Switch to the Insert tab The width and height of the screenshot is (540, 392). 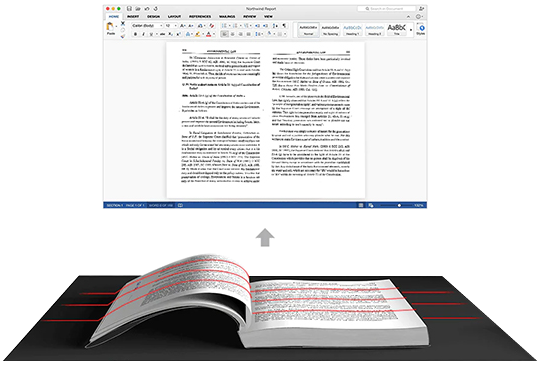click(133, 17)
